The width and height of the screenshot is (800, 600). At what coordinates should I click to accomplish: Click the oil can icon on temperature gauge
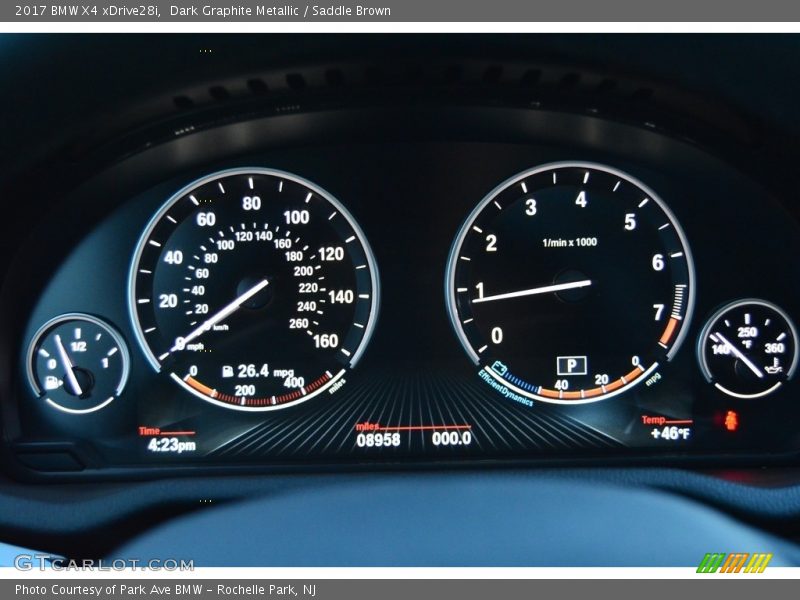pos(772,369)
